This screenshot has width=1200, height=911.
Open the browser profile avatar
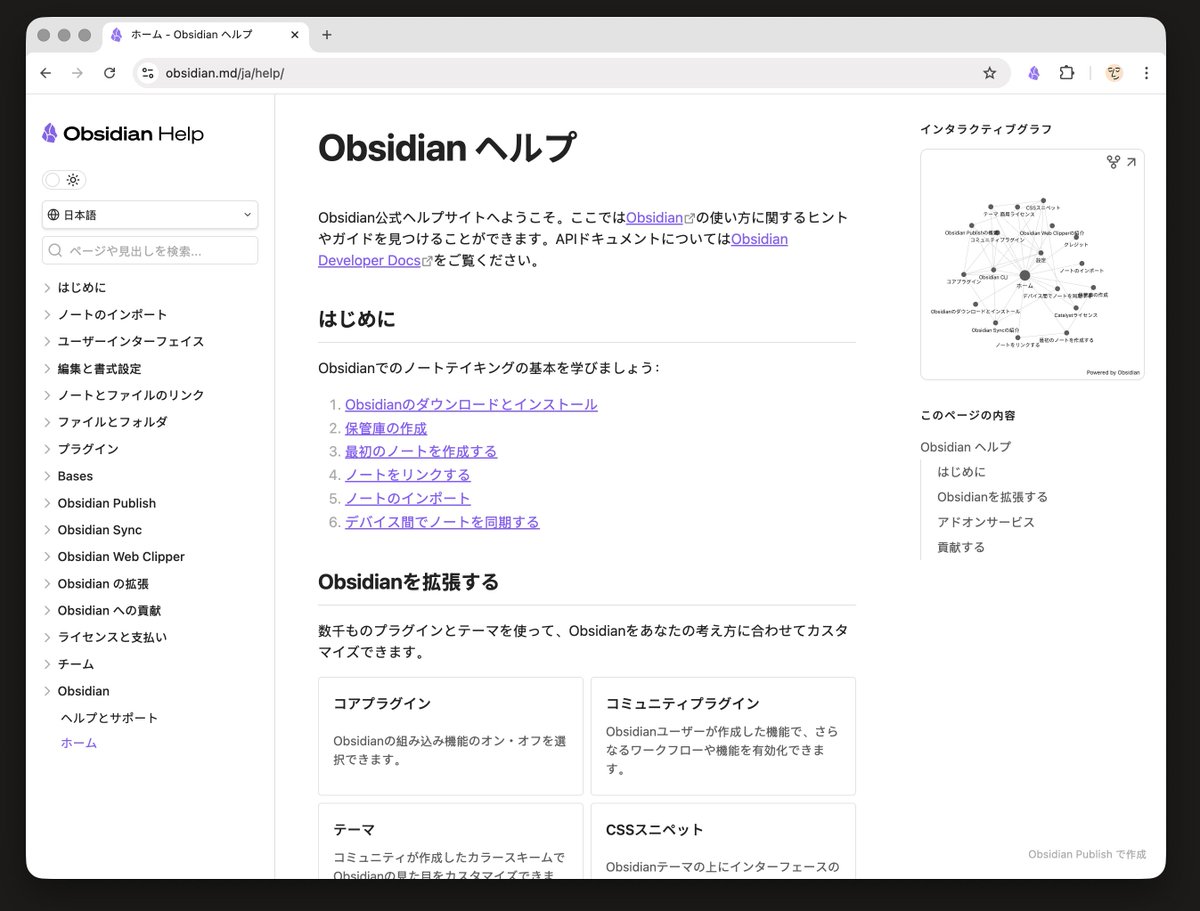pyautogui.click(x=1114, y=73)
